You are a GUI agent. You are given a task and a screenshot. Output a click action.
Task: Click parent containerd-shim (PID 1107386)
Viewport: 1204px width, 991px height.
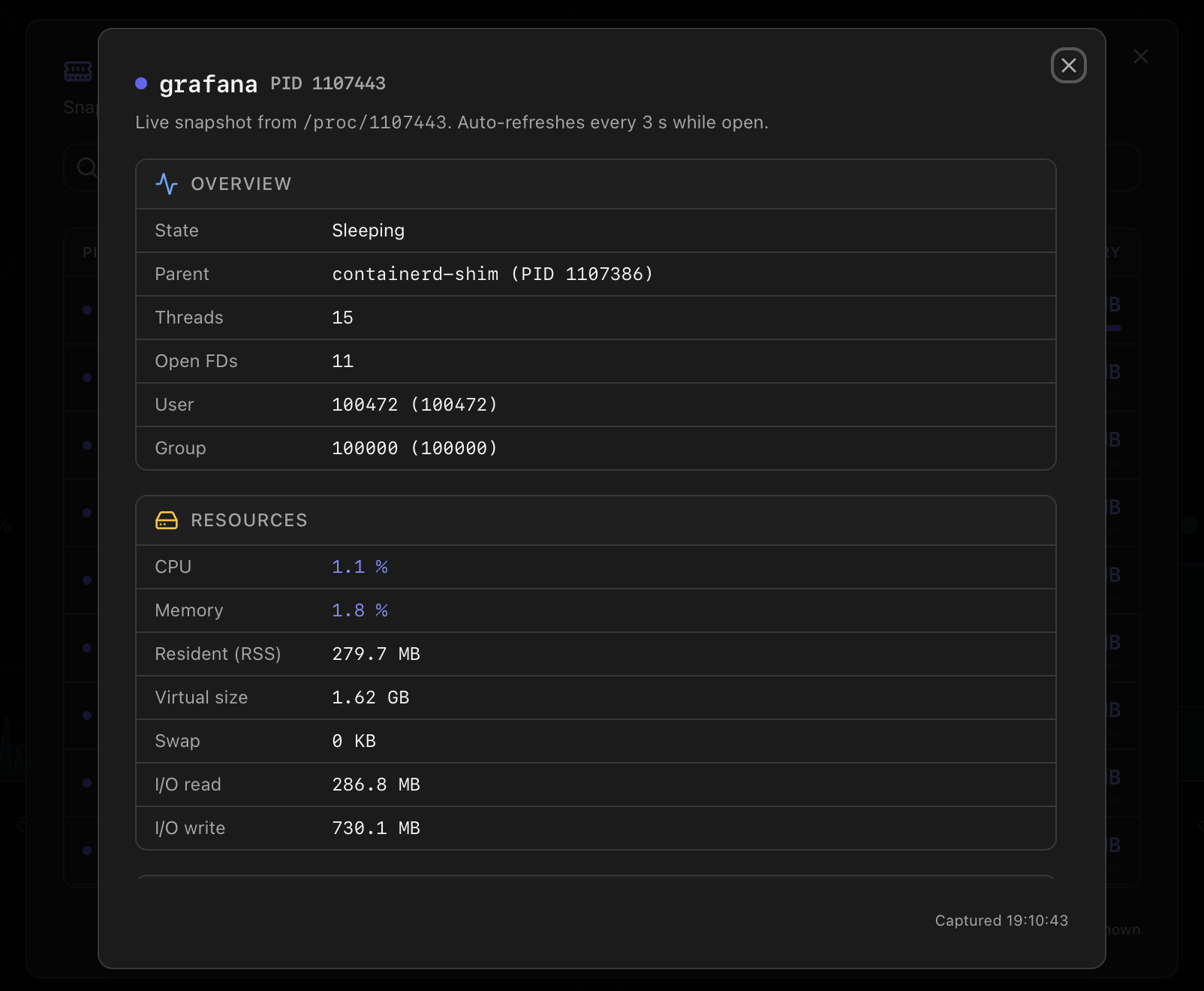coord(492,274)
